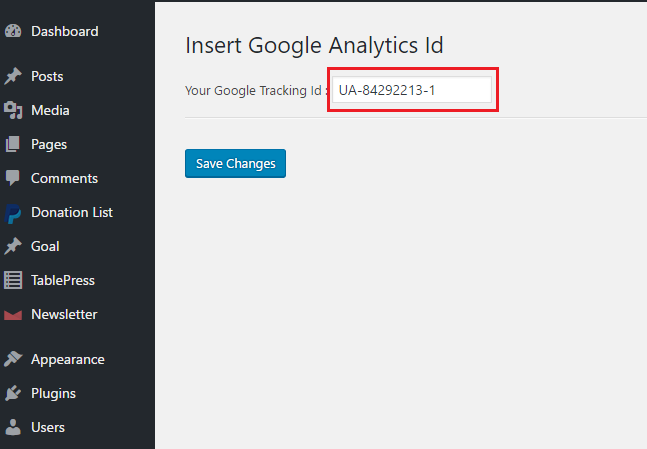Image resolution: width=647 pixels, height=449 pixels.
Task: Open Donation List in sidebar
Action: click(x=72, y=212)
